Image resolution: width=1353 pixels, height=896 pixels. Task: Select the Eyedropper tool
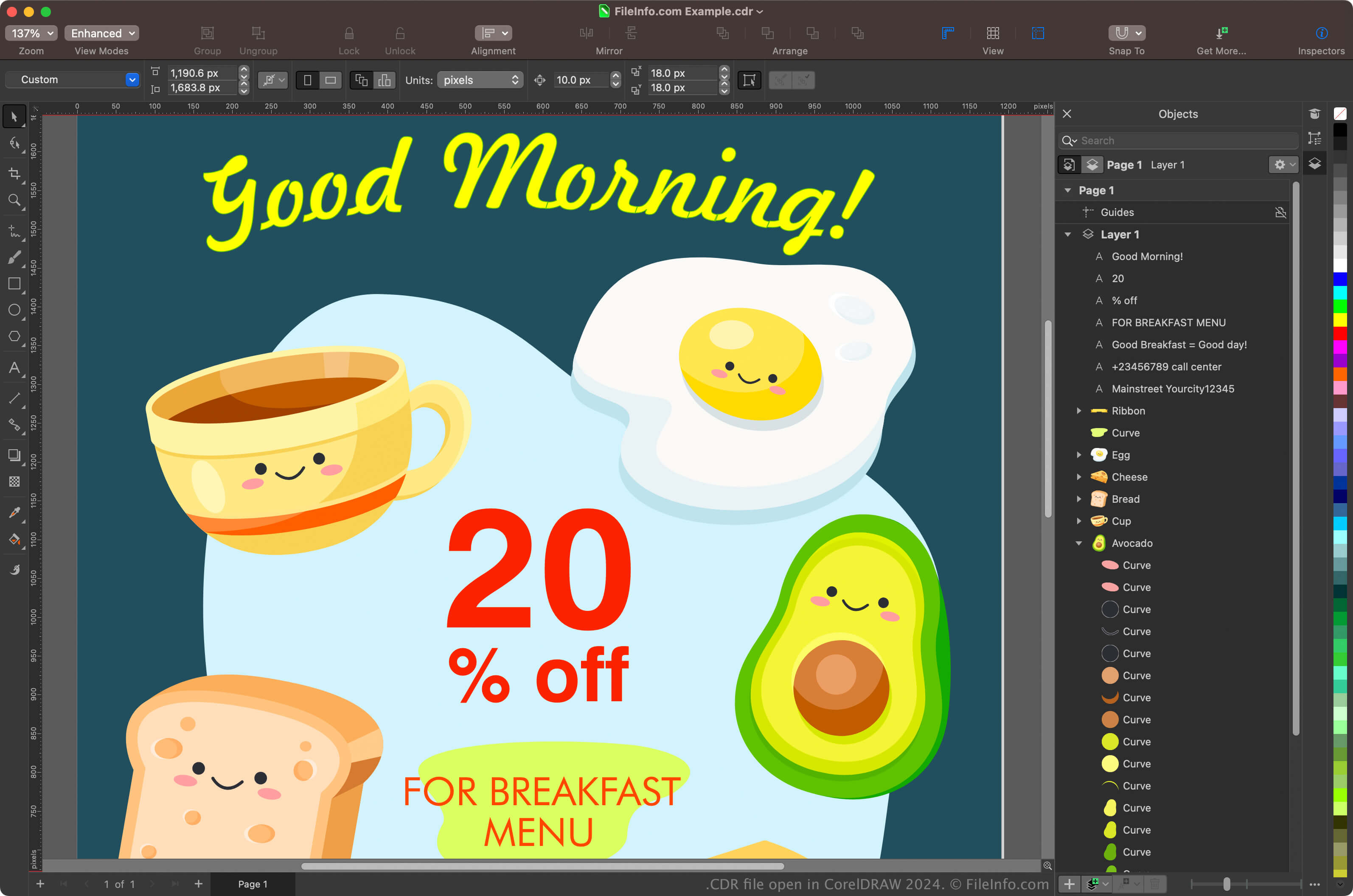(14, 512)
